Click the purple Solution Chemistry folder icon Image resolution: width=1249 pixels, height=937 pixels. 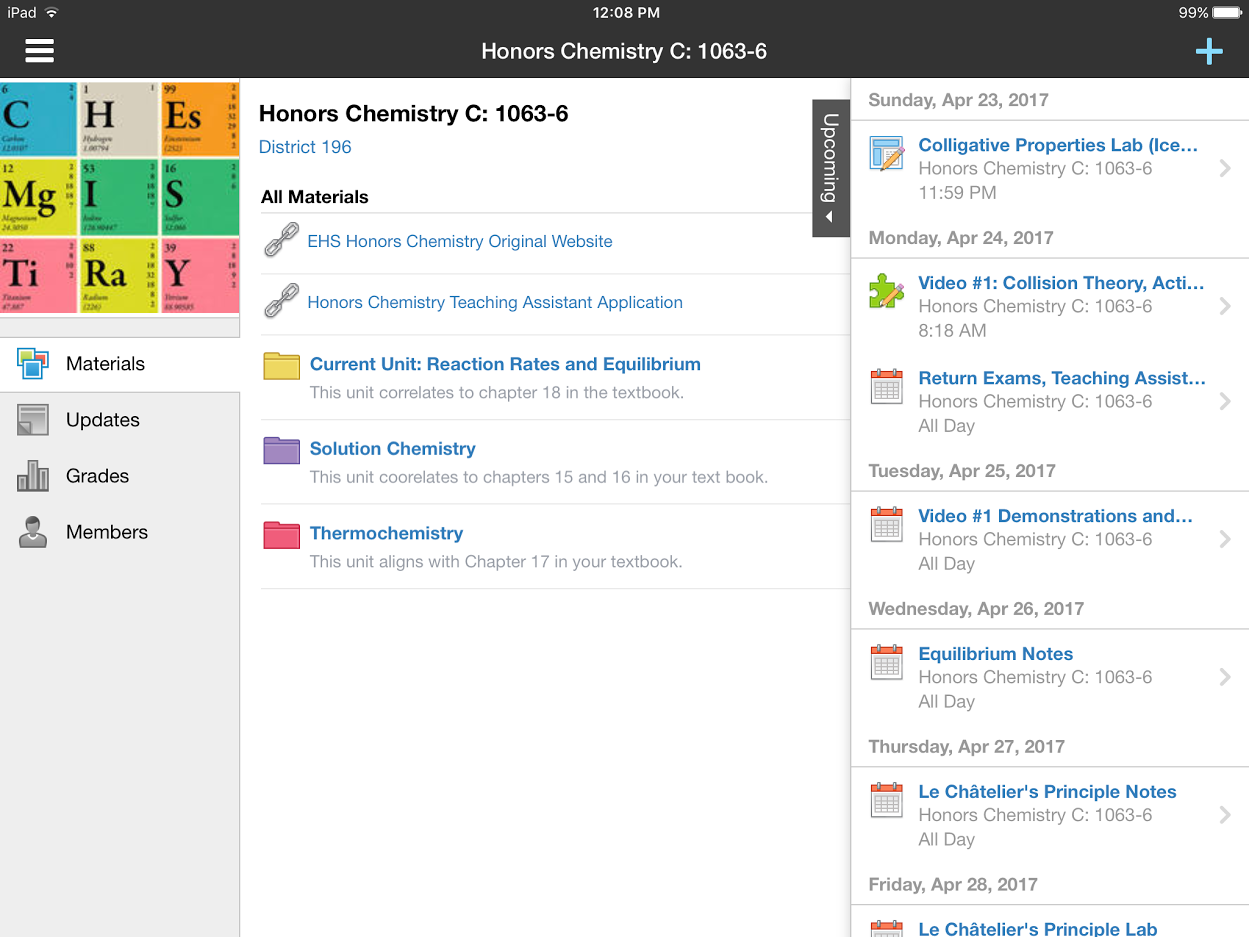[x=281, y=450]
